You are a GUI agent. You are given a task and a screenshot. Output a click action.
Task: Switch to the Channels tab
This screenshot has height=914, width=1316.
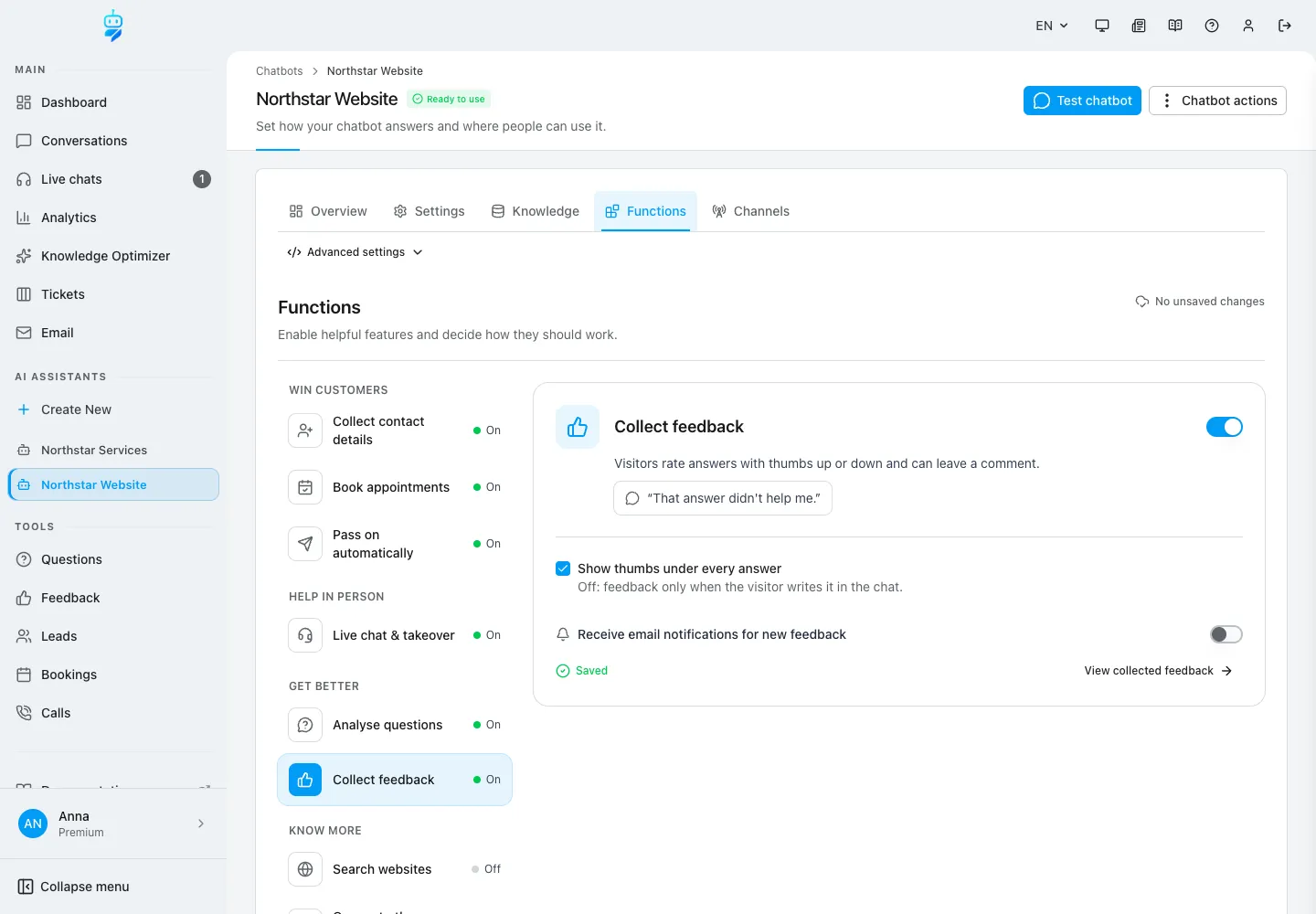coord(750,211)
